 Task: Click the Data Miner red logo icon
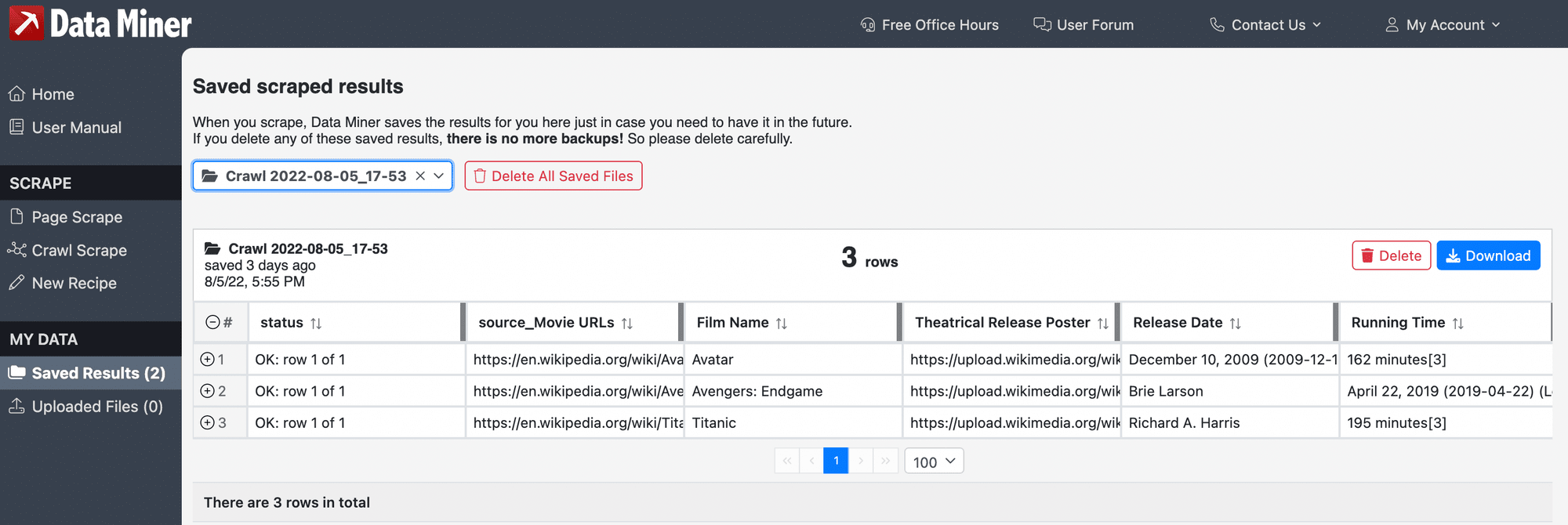click(26, 23)
